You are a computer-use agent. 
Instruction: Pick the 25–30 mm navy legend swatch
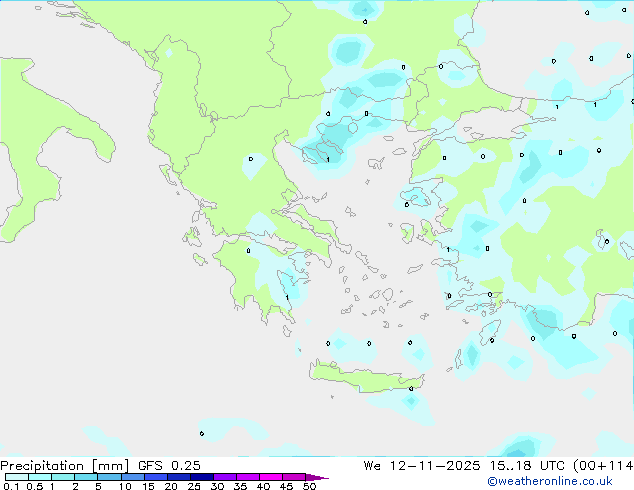click(201, 477)
